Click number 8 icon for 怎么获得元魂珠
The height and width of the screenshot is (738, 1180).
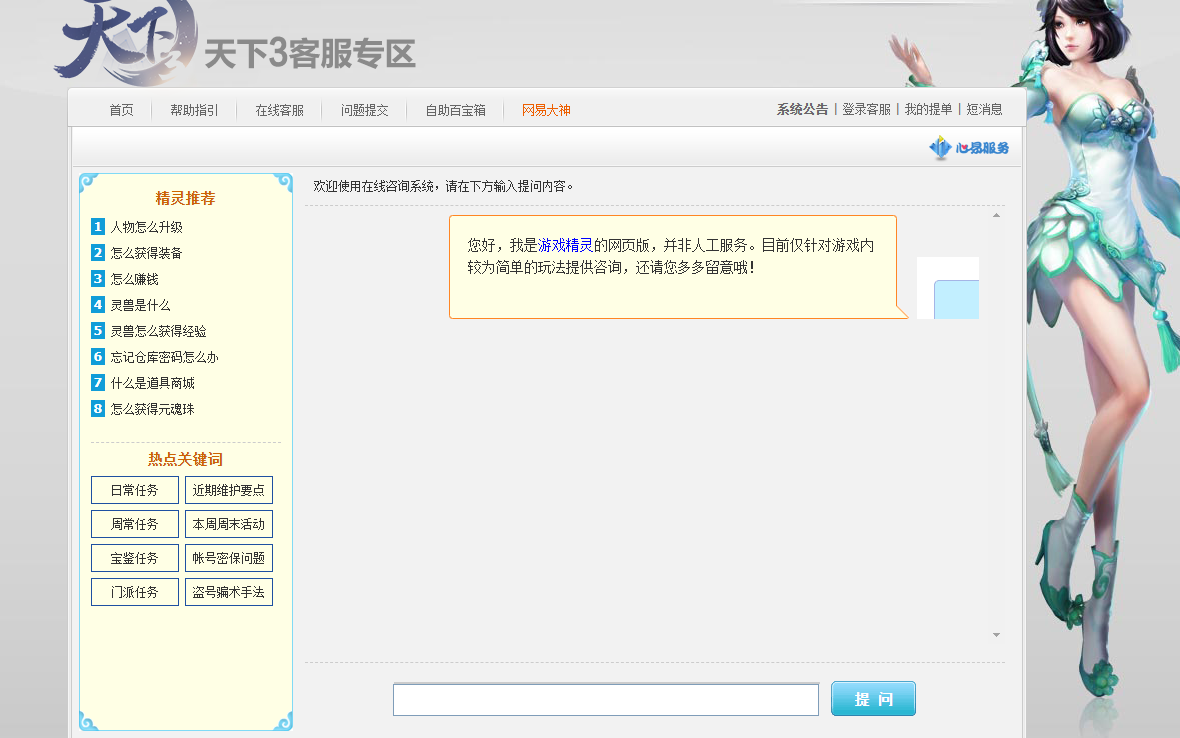pos(98,409)
